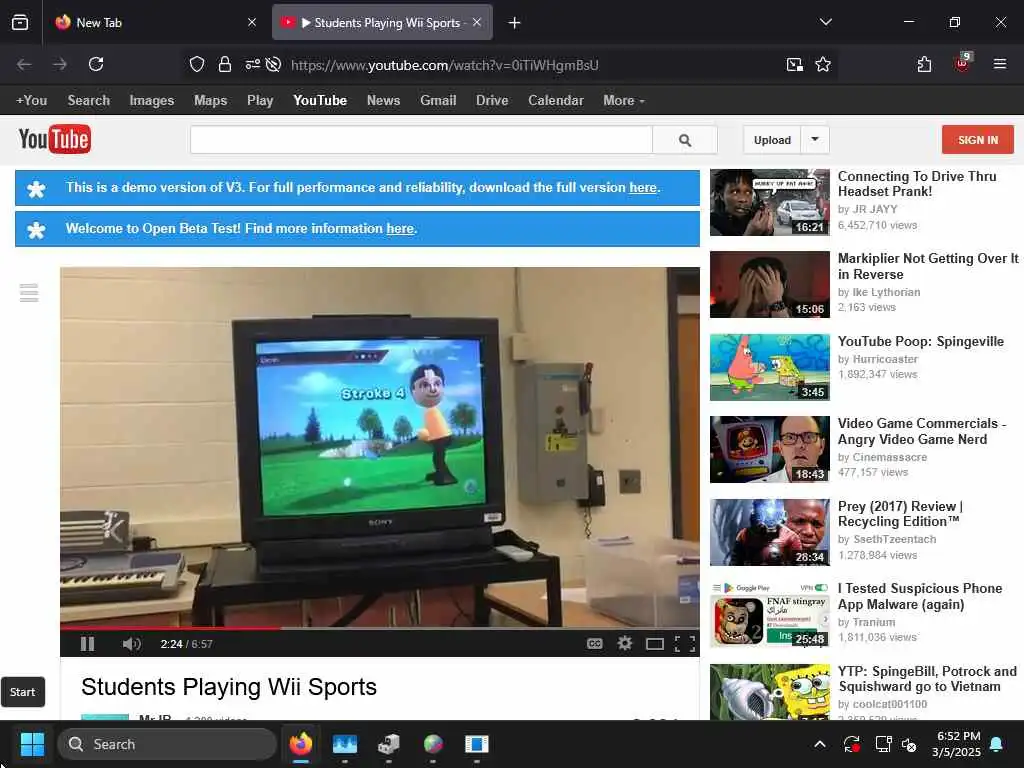Visit Cinemassacre channel link
The height and width of the screenshot is (768, 1024).
pos(889,457)
